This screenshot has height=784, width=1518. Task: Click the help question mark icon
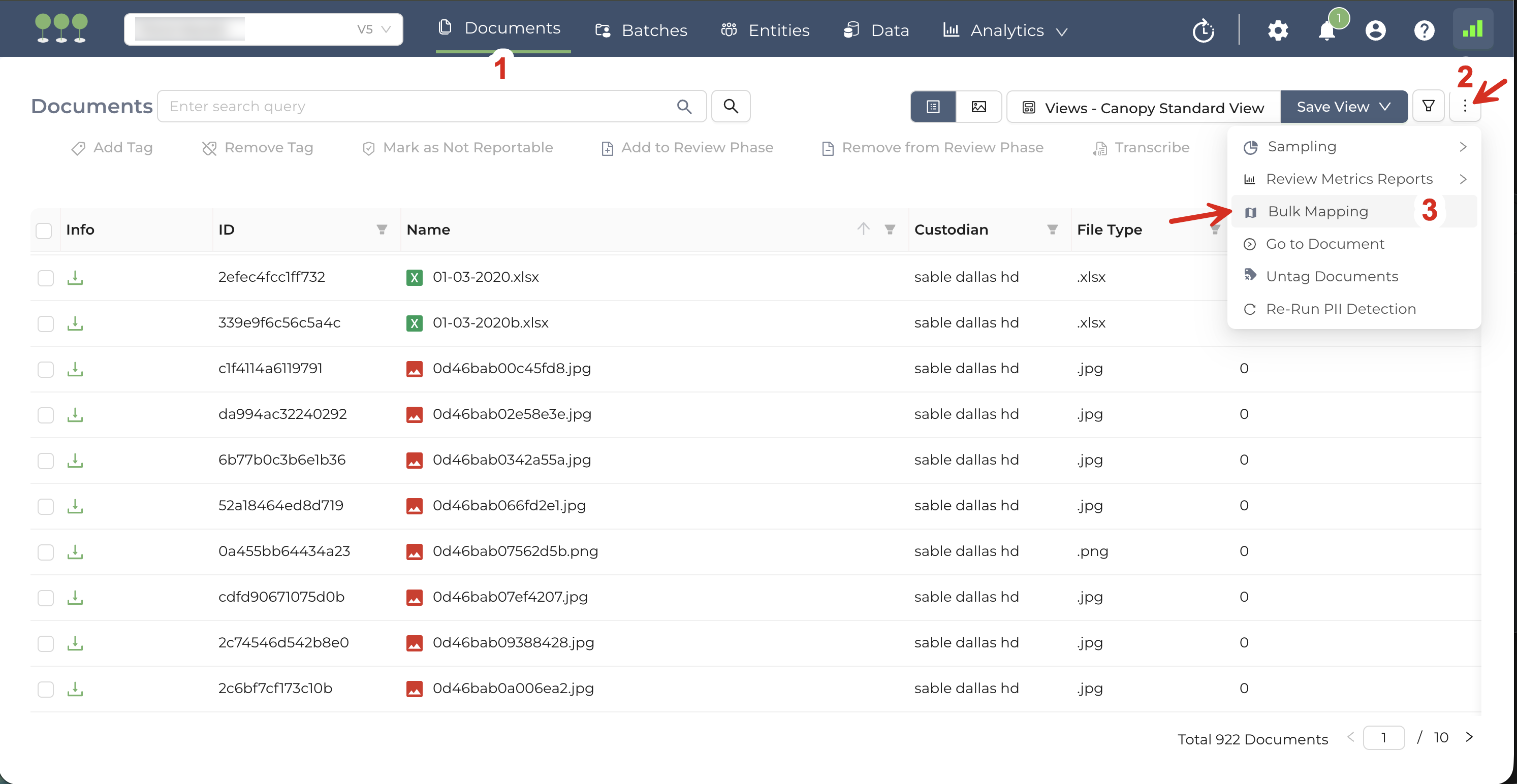pyautogui.click(x=1424, y=30)
